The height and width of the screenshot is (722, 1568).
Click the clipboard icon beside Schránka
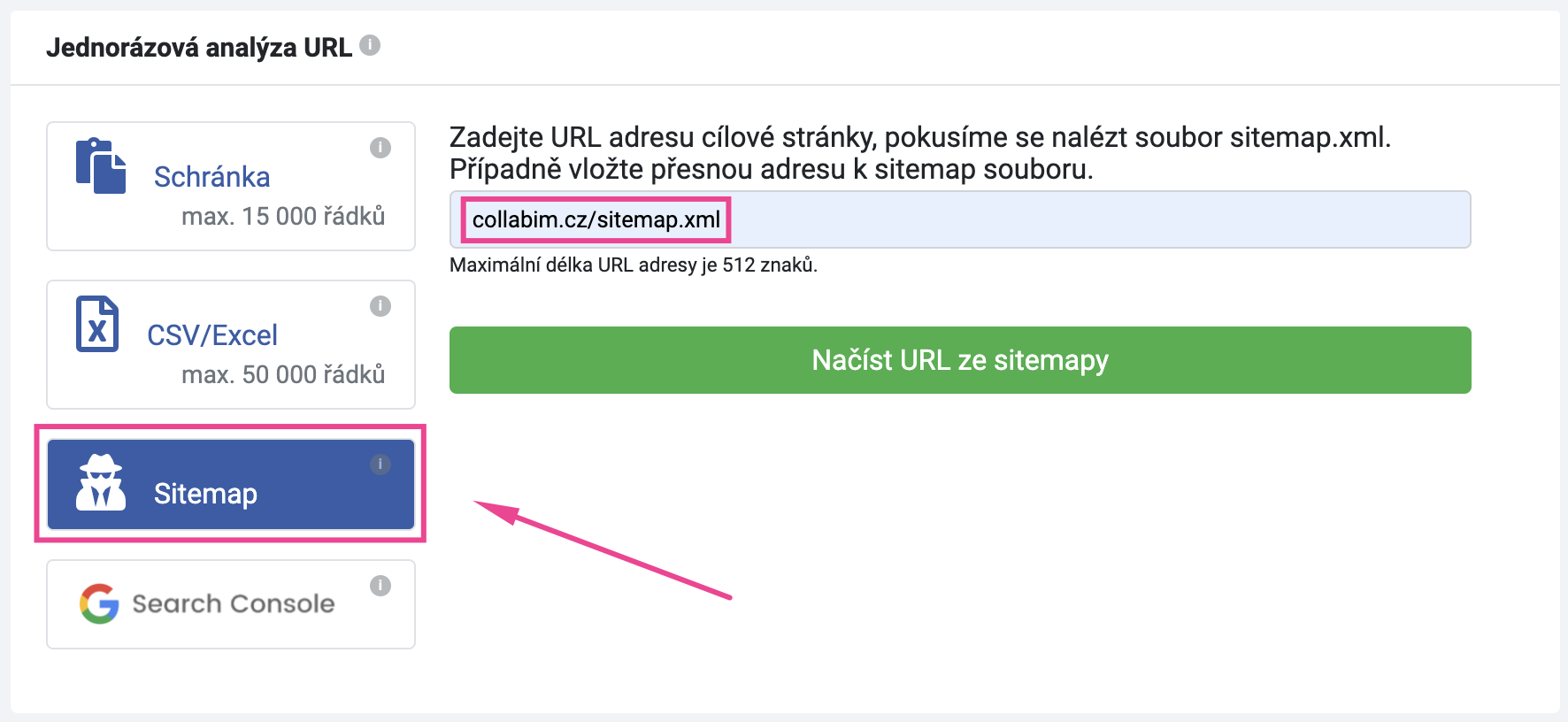point(101,166)
